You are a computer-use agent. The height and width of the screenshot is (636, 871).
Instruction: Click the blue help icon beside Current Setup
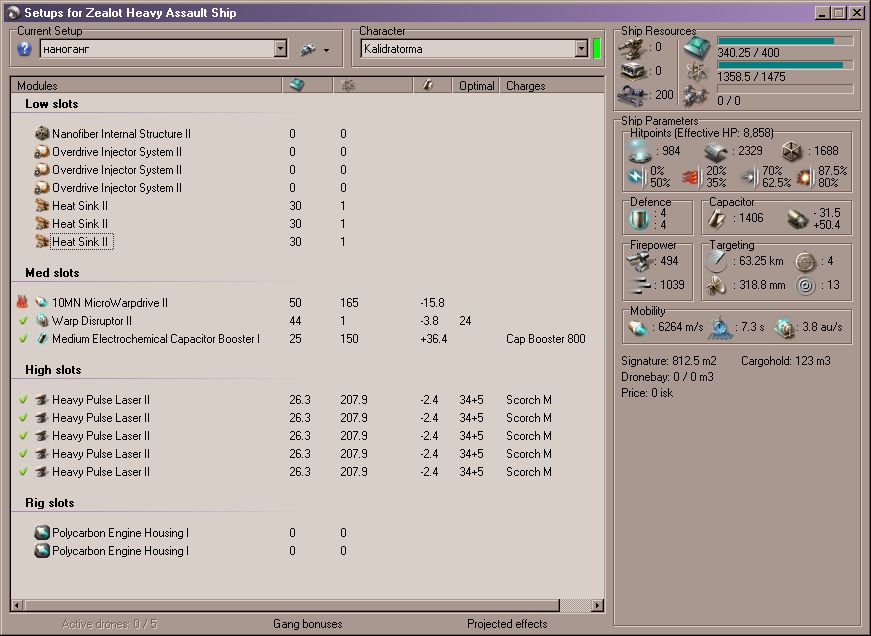25,49
